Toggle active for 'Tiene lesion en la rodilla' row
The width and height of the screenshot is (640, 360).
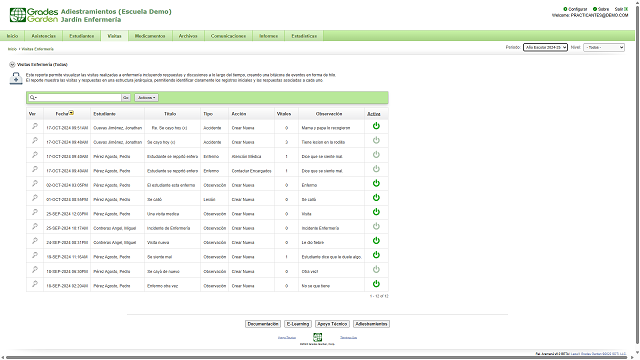tap(376, 140)
